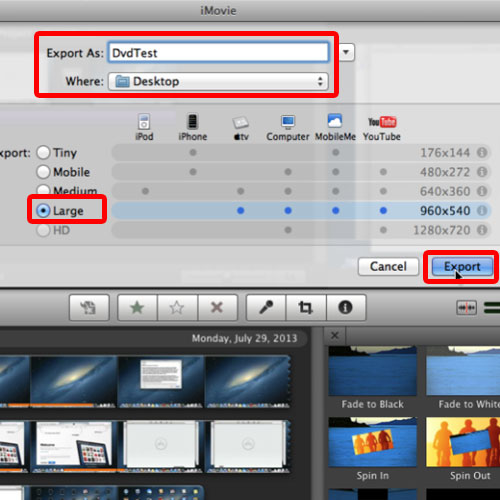Click info icon next to 960x540
The image size is (500, 500).
pyautogui.click(x=482, y=211)
